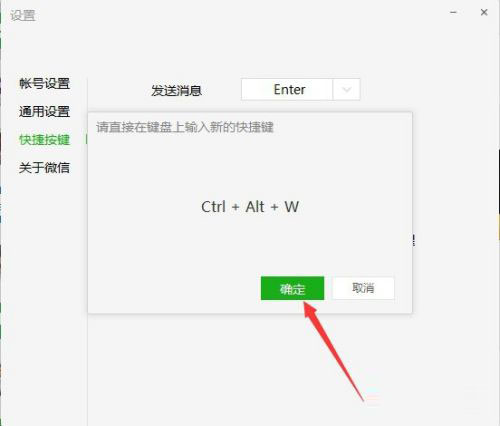This screenshot has width=500, height=426.
Task: Switch to the 通用设置 tab
Action: pos(44,111)
